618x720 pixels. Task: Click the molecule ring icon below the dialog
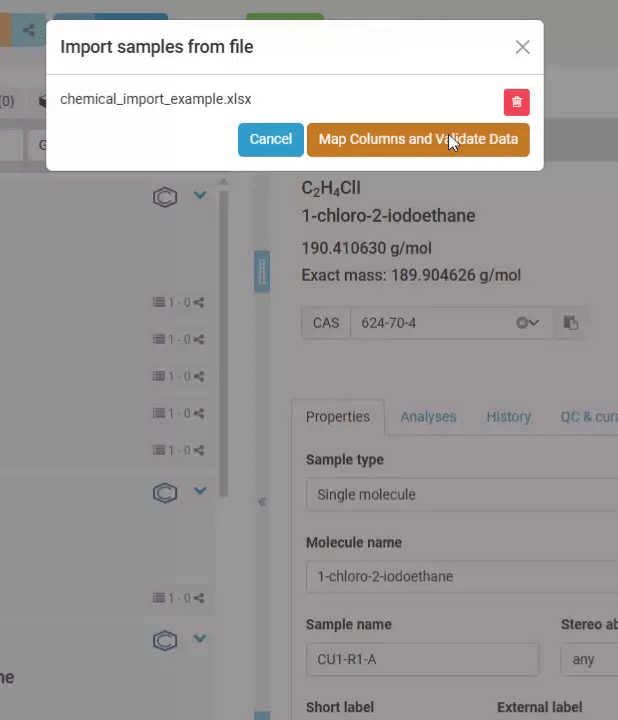(x=165, y=197)
